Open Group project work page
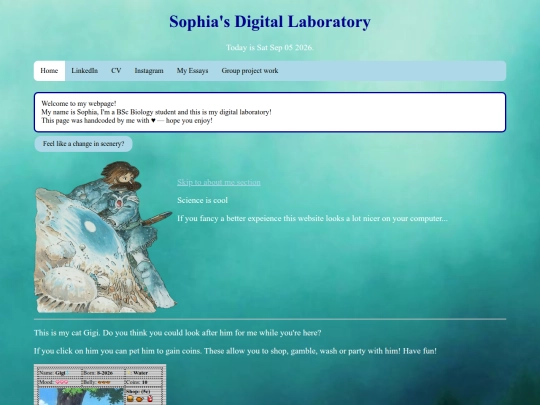 click(x=250, y=71)
